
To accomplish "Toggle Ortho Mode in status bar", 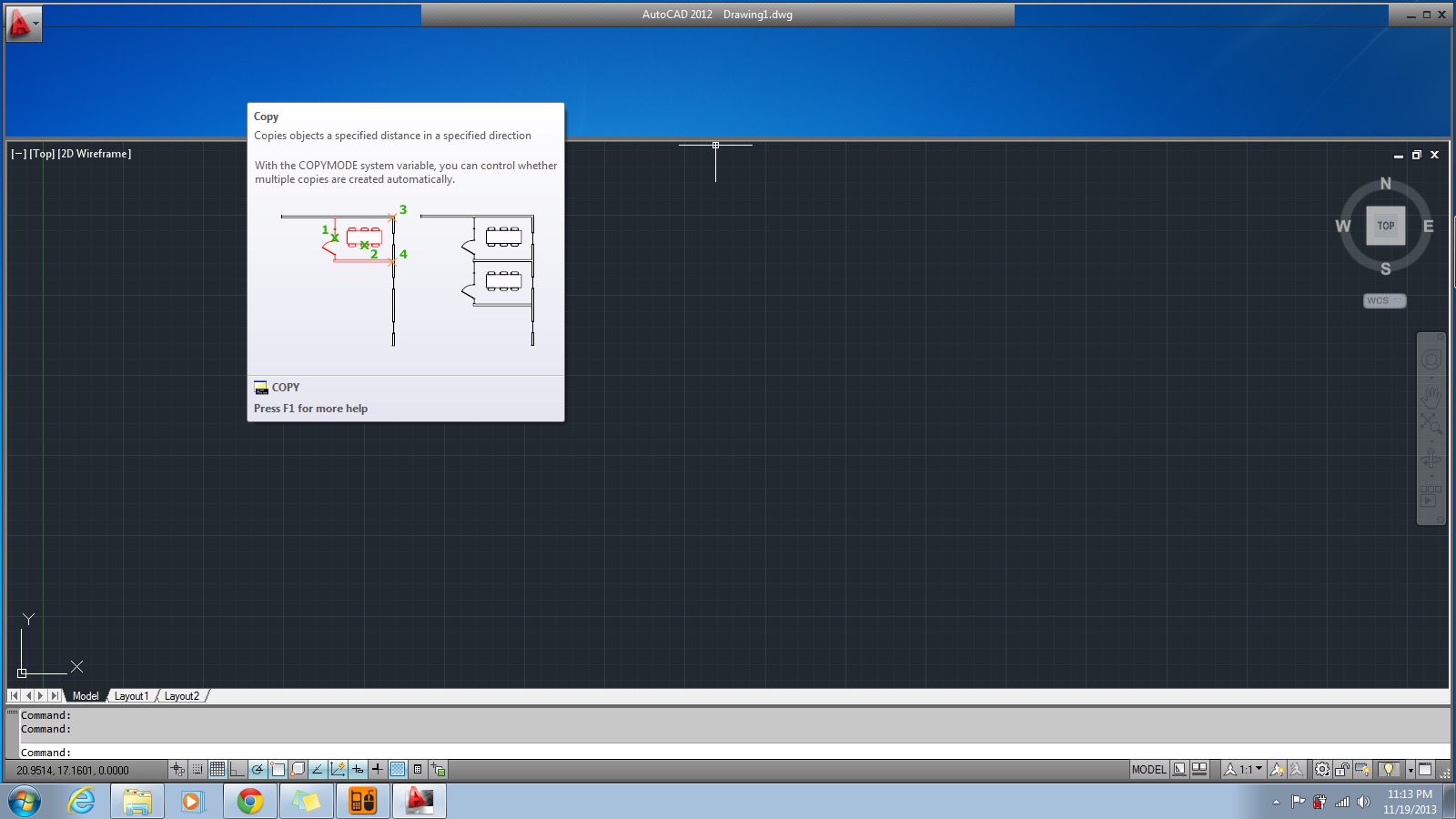I will point(238,769).
